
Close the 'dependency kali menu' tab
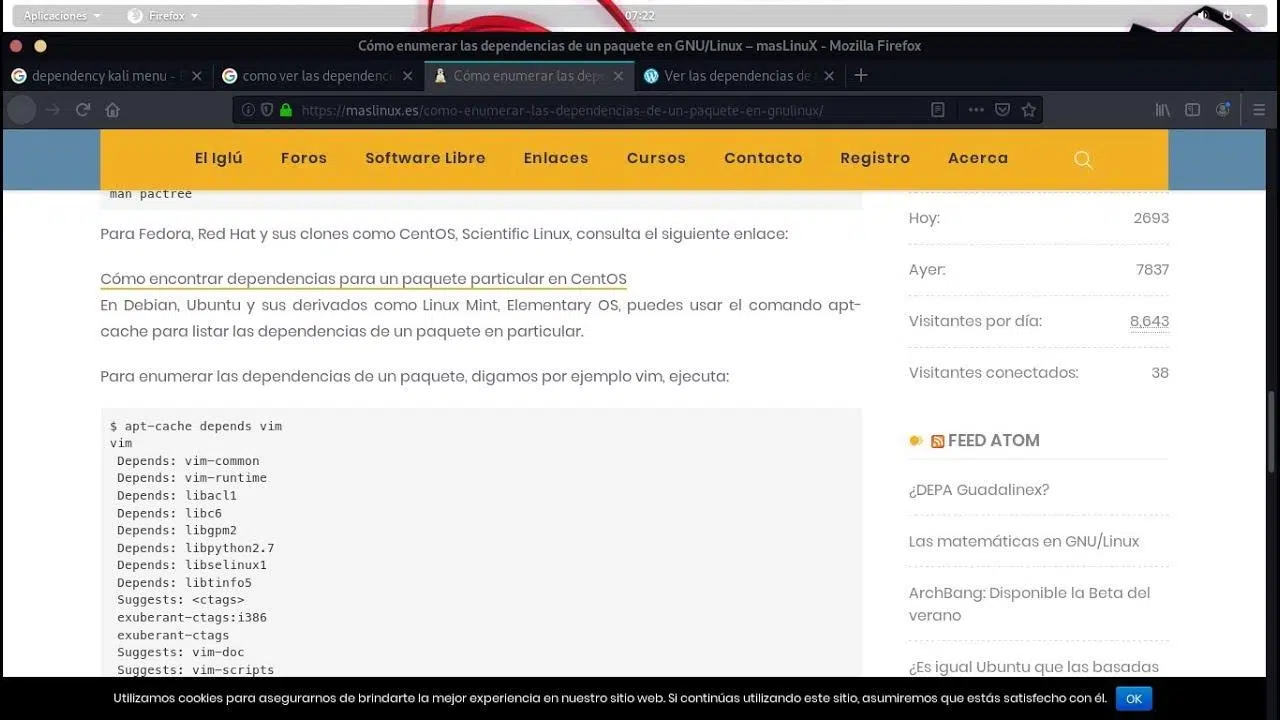pos(196,76)
